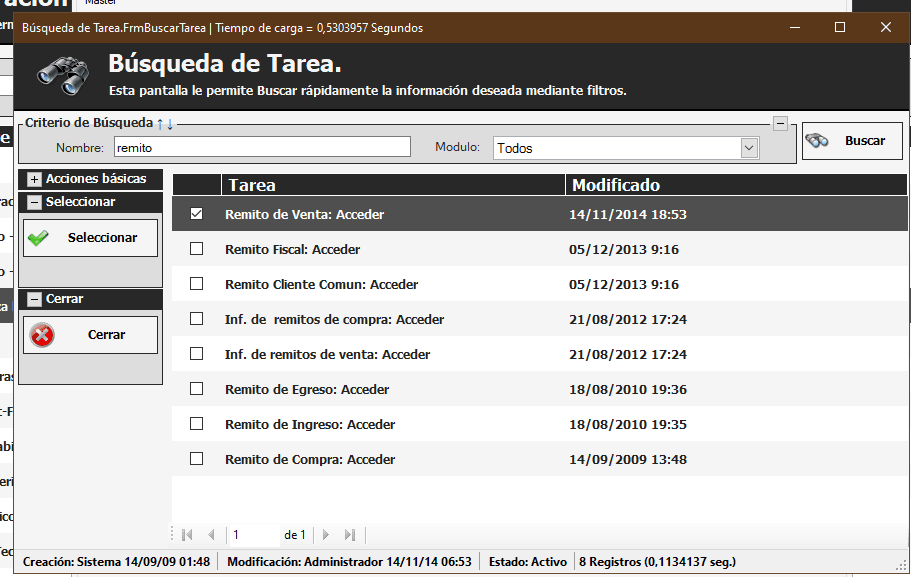Collapse the search criteria panel with minus button
The height and width of the screenshot is (577, 911).
[781, 123]
